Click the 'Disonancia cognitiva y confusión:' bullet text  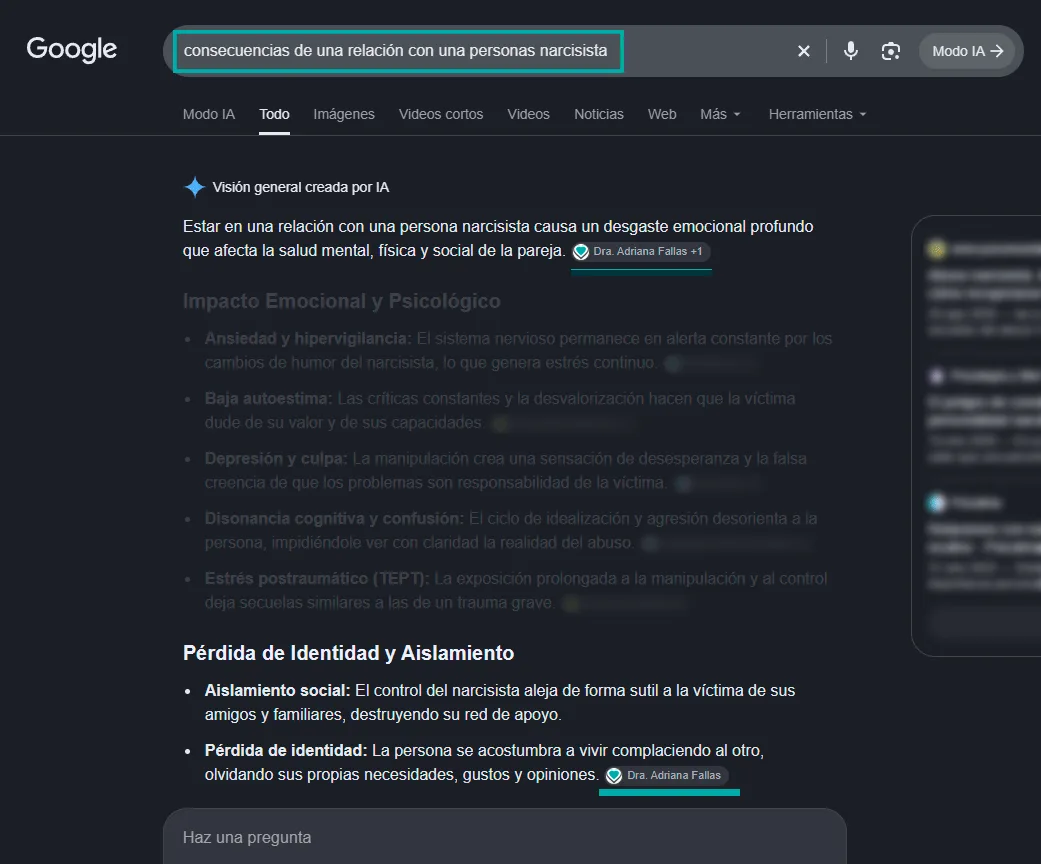(334, 519)
